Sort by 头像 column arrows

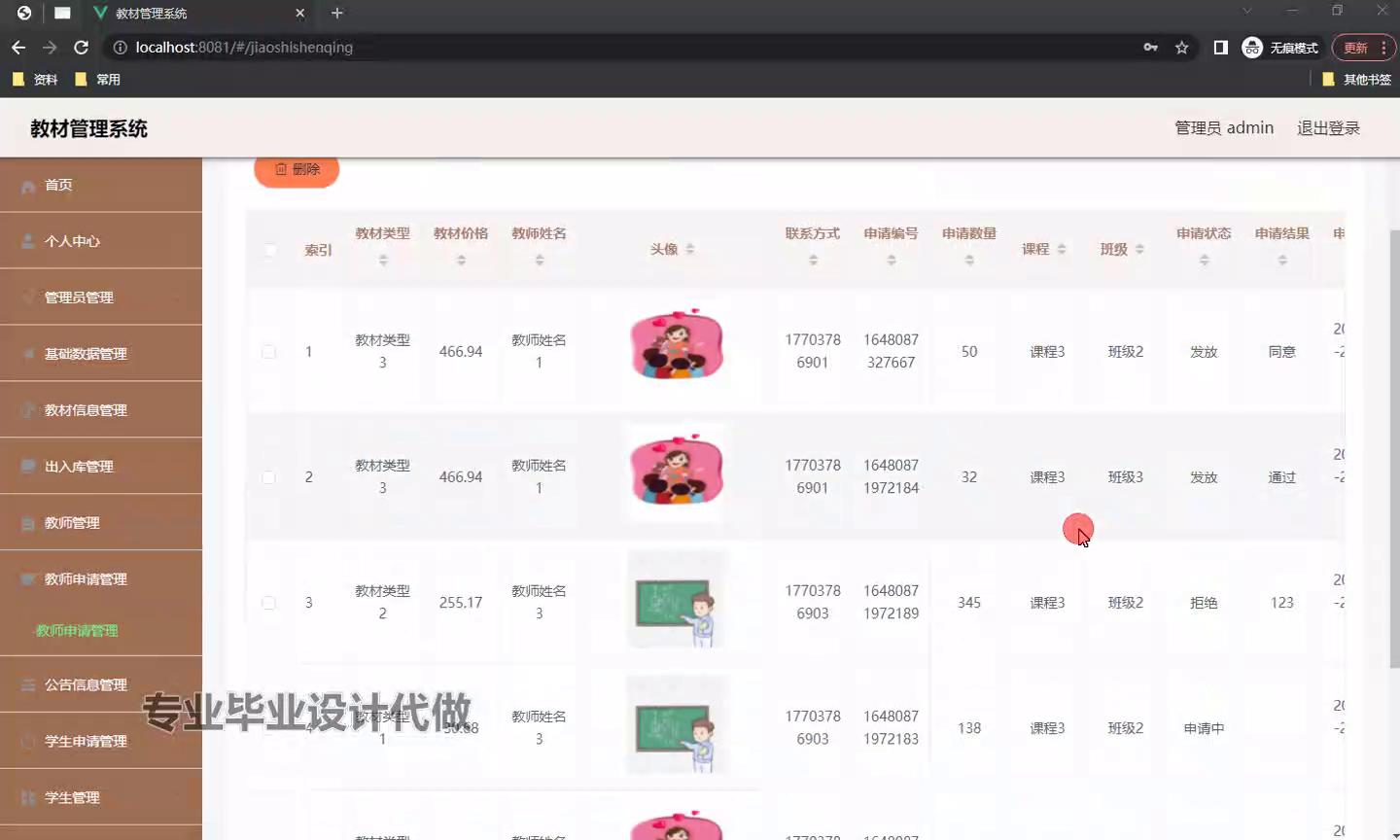point(690,250)
